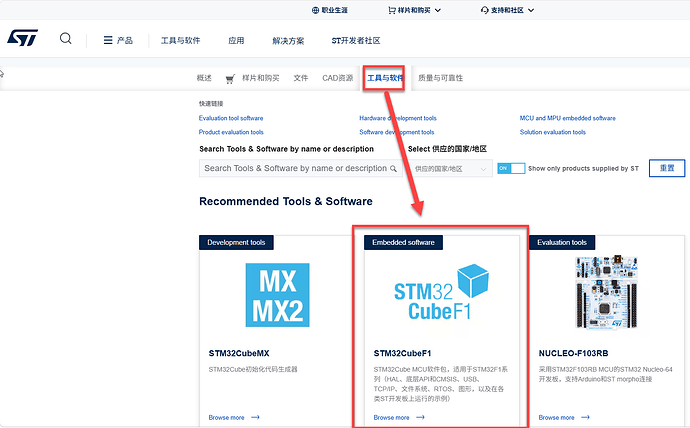Open the 供应的国家/地区 combo box
The image size is (690, 428).
click(450, 169)
